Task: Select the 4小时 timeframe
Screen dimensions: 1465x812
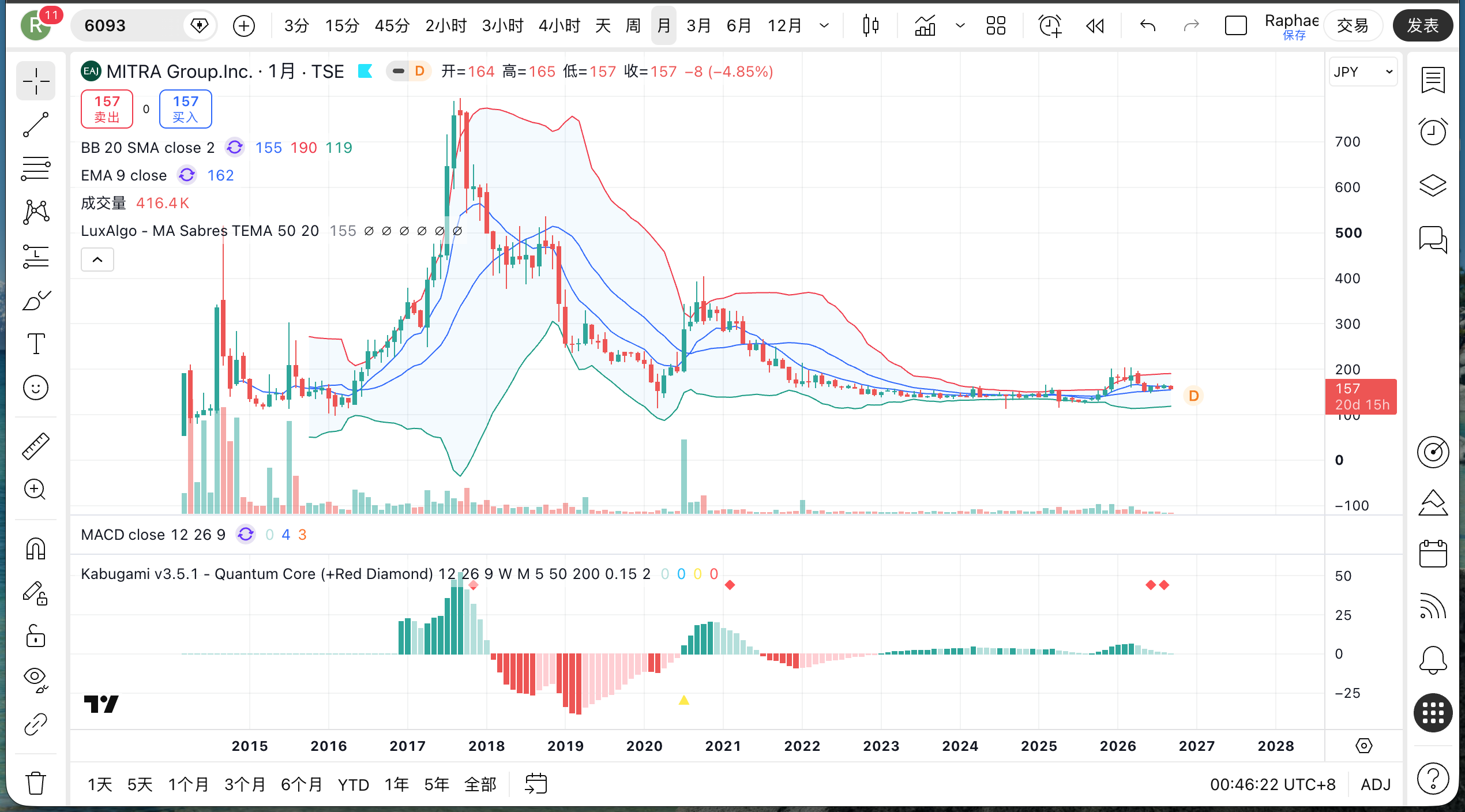Action: click(559, 25)
